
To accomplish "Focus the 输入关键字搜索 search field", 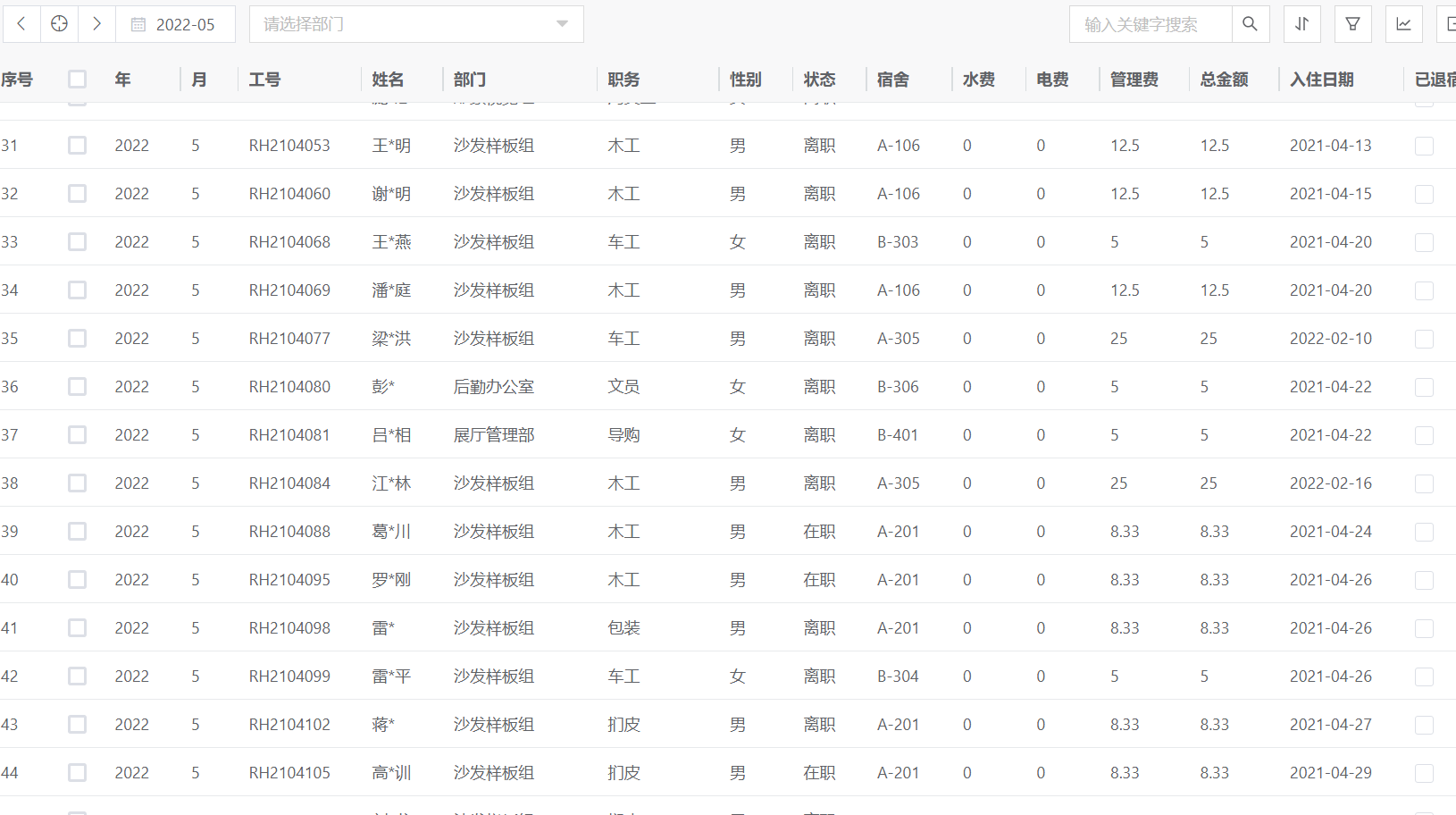I will 1151,24.
